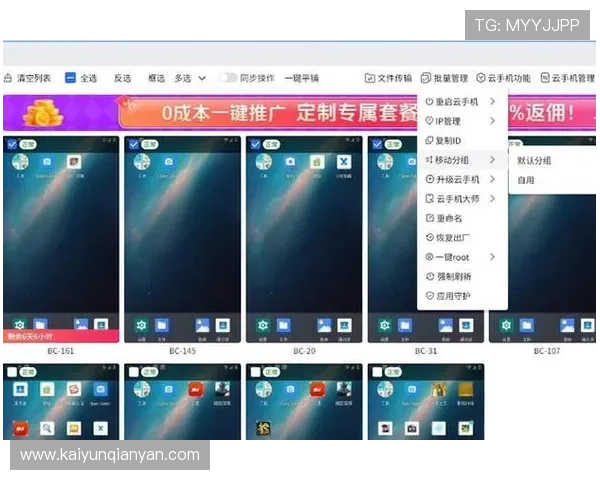Open the golden game icon in phone below BC-31
This screenshot has width=600, height=480.
pos(439,389)
